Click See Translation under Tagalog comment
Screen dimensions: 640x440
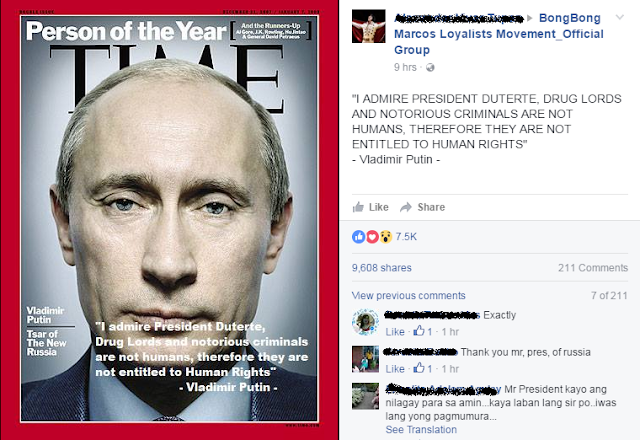point(421,430)
